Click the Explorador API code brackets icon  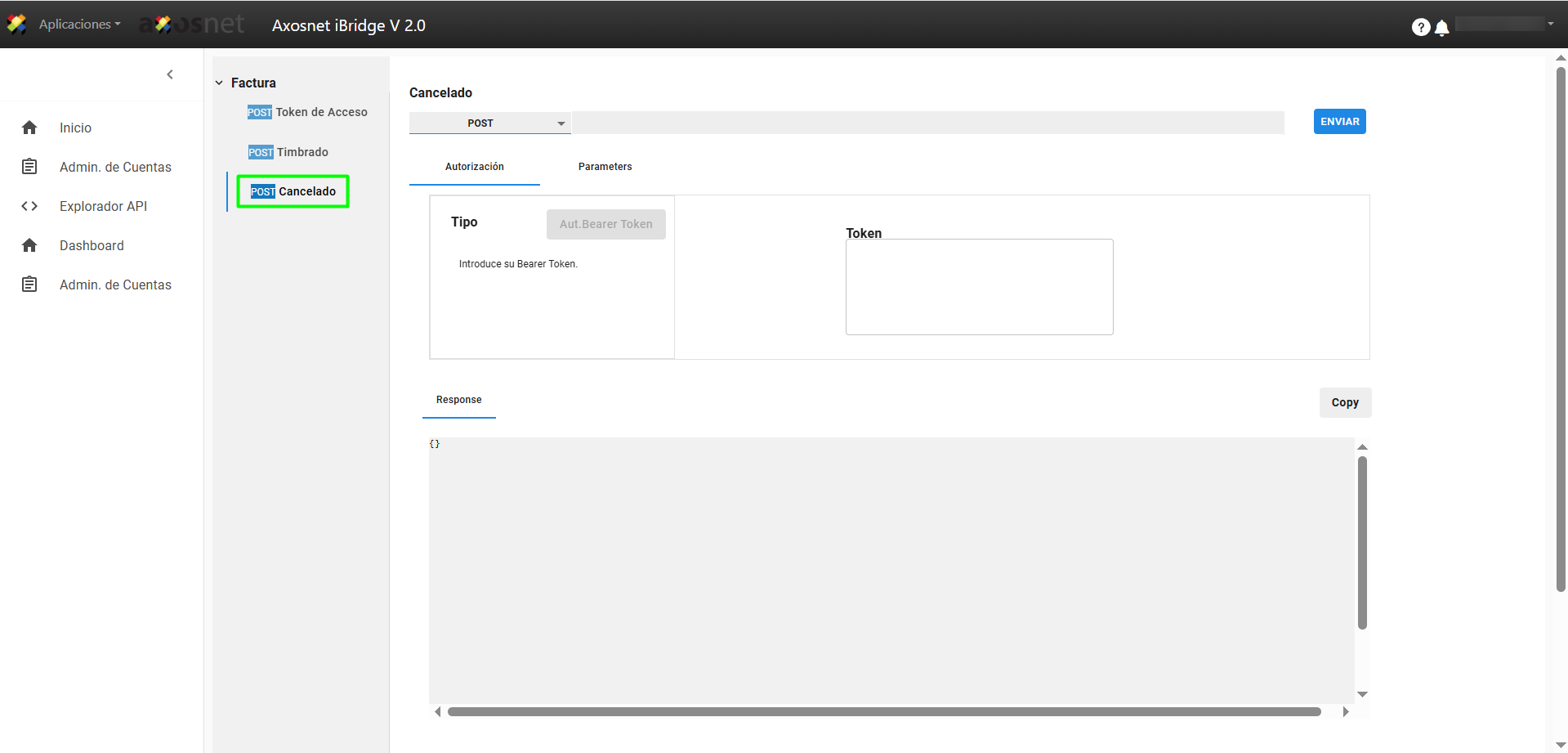[x=29, y=206]
